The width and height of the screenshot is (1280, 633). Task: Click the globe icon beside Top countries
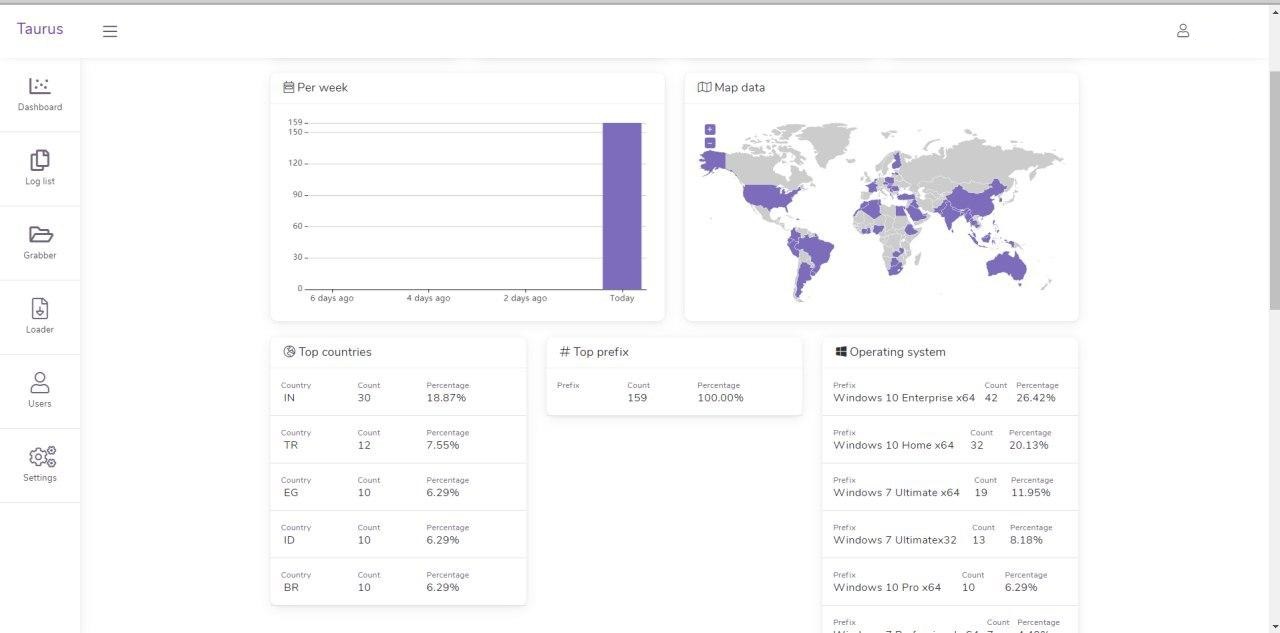pyautogui.click(x=290, y=352)
